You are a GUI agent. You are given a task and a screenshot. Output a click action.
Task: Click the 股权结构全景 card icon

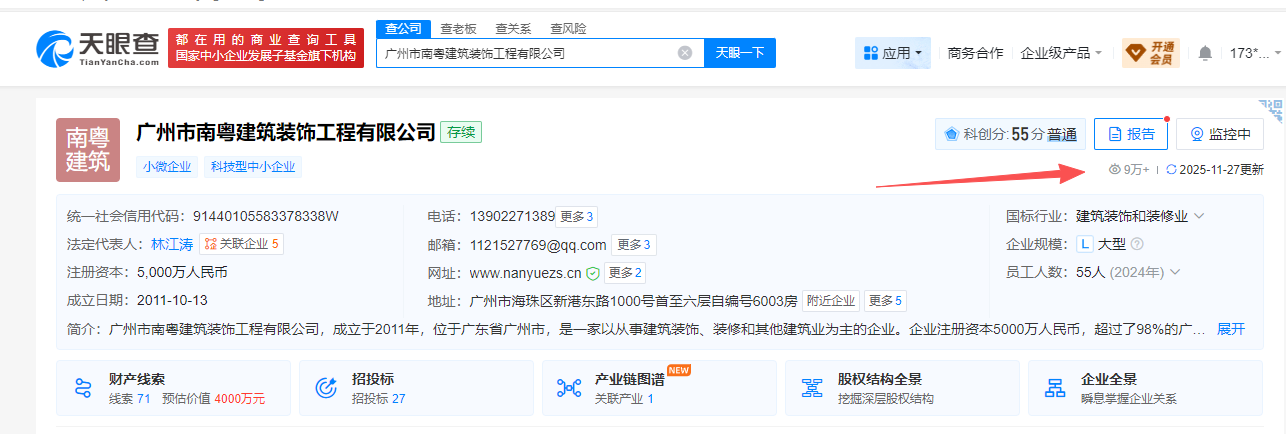pos(813,388)
